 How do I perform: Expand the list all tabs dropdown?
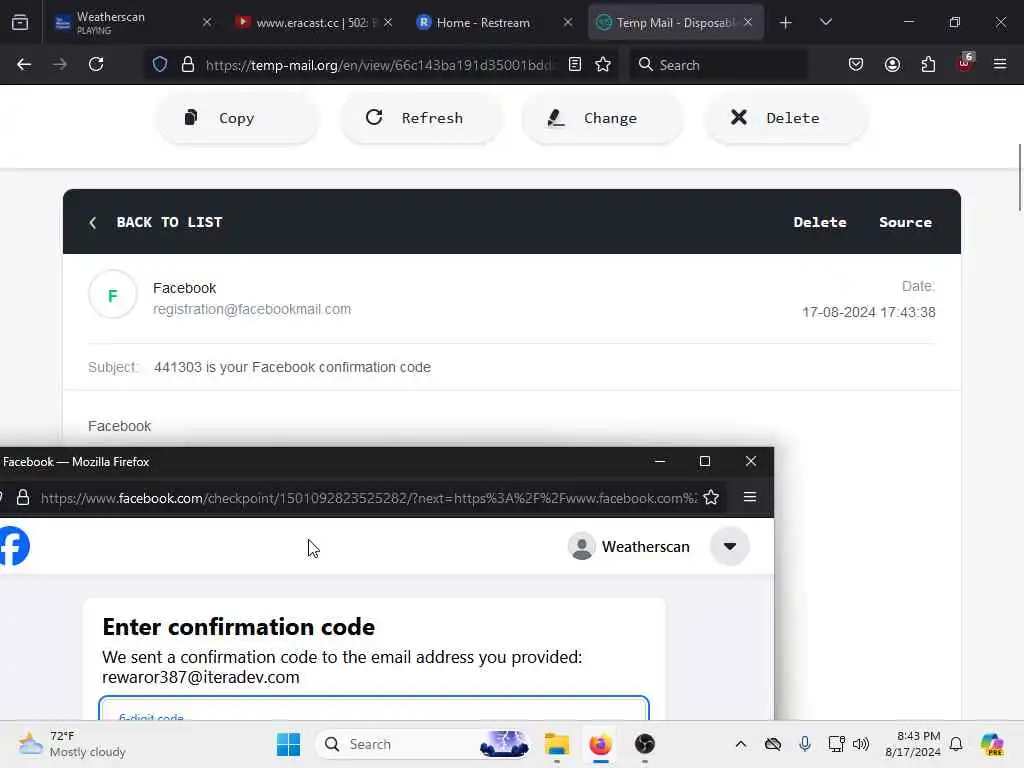point(825,23)
